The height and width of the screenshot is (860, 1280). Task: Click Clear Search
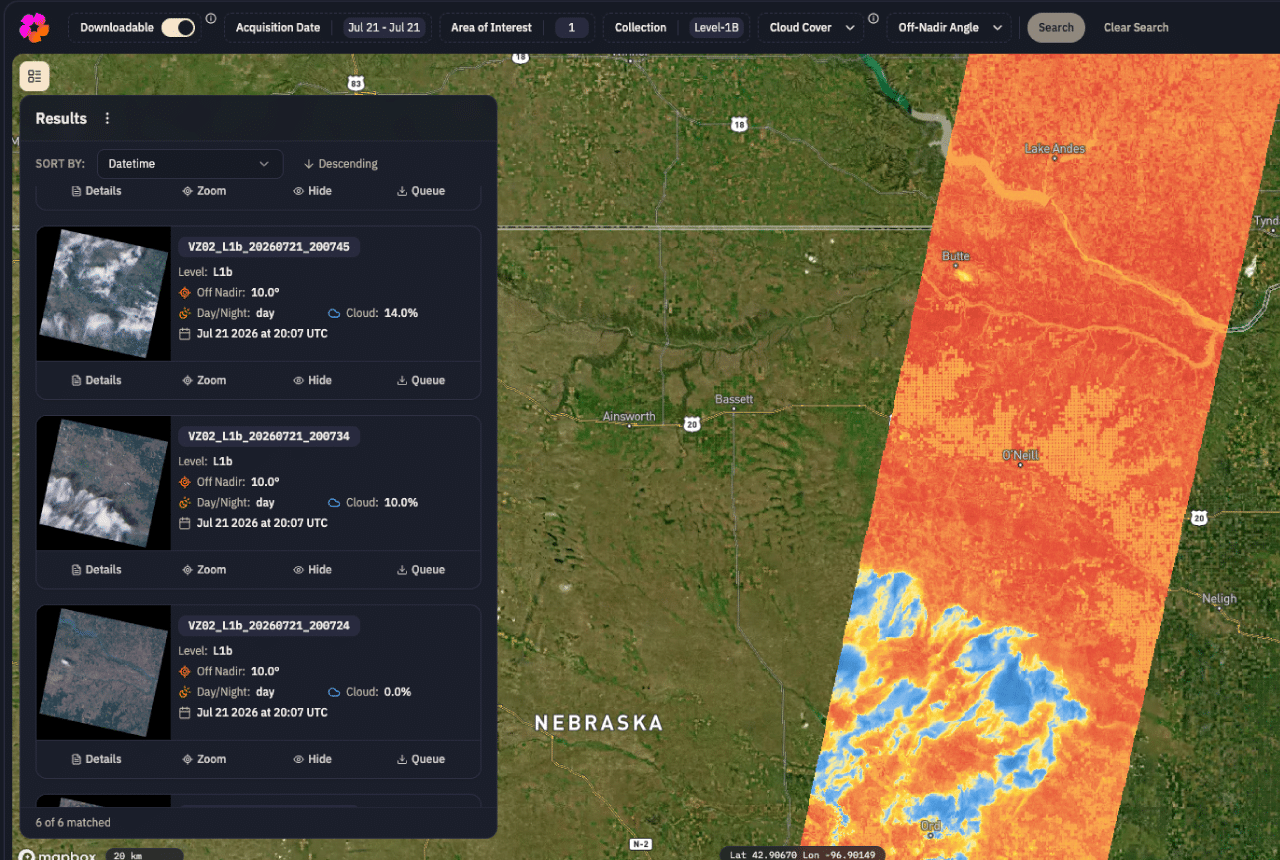[x=1136, y=28]
